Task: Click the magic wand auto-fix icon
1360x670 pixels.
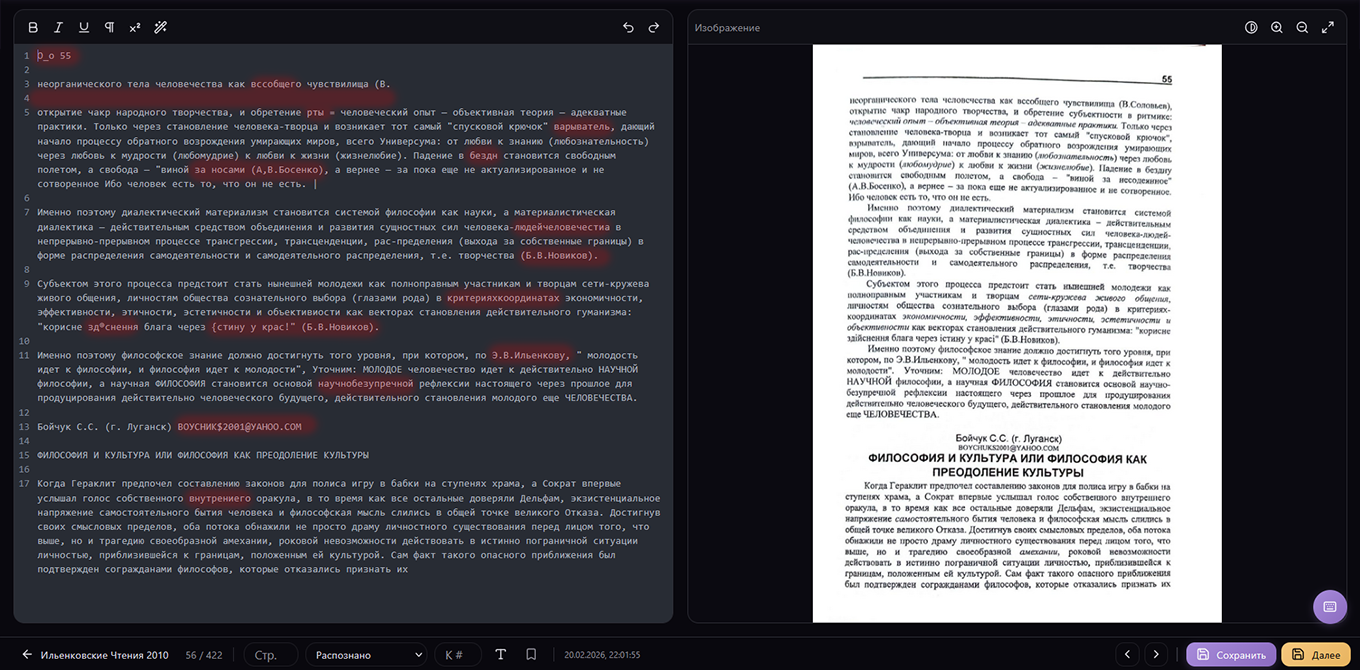Action: (160, 28)
